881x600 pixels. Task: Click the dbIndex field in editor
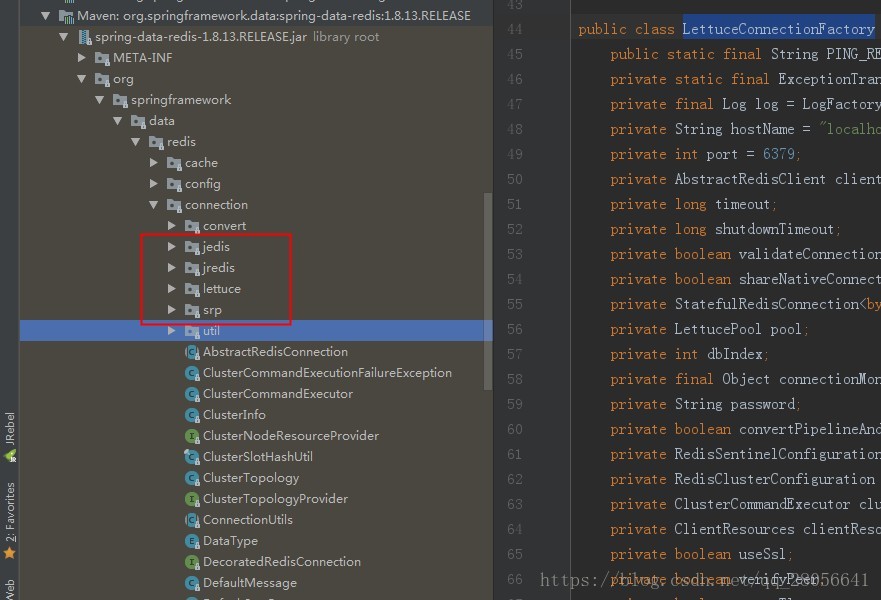pos(734,354)
